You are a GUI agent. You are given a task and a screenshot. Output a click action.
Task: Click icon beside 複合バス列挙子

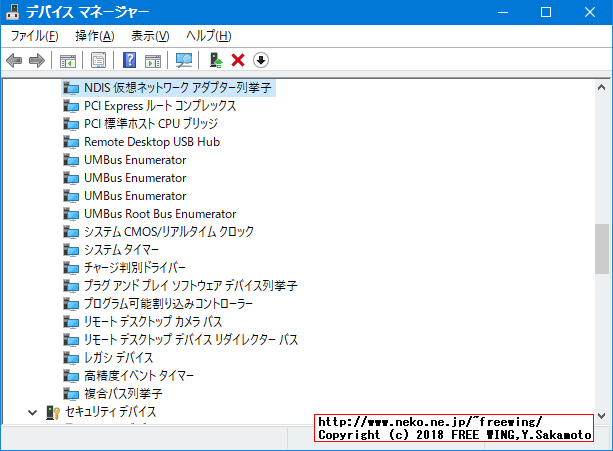pos(71,394)
